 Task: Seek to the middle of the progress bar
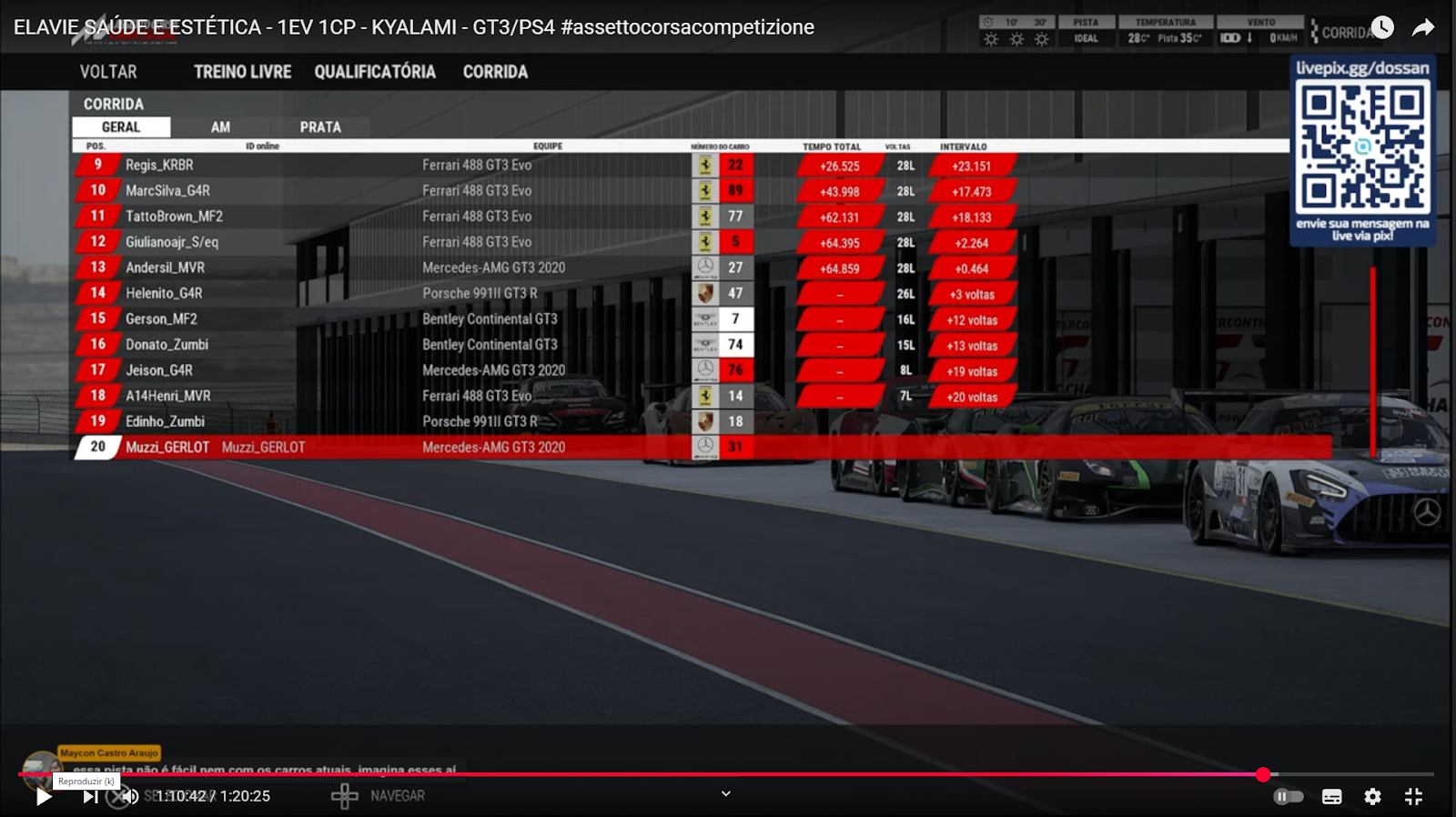click(726, 774)
